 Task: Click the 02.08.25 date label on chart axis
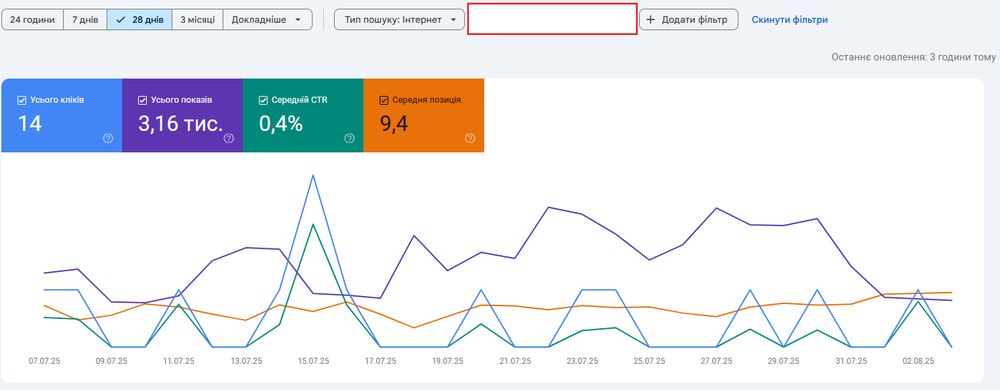919,361
